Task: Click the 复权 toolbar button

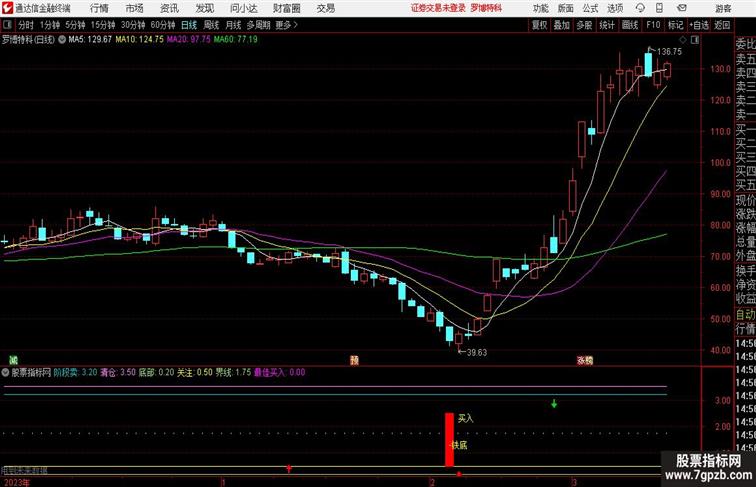Action: coord(539,25)
